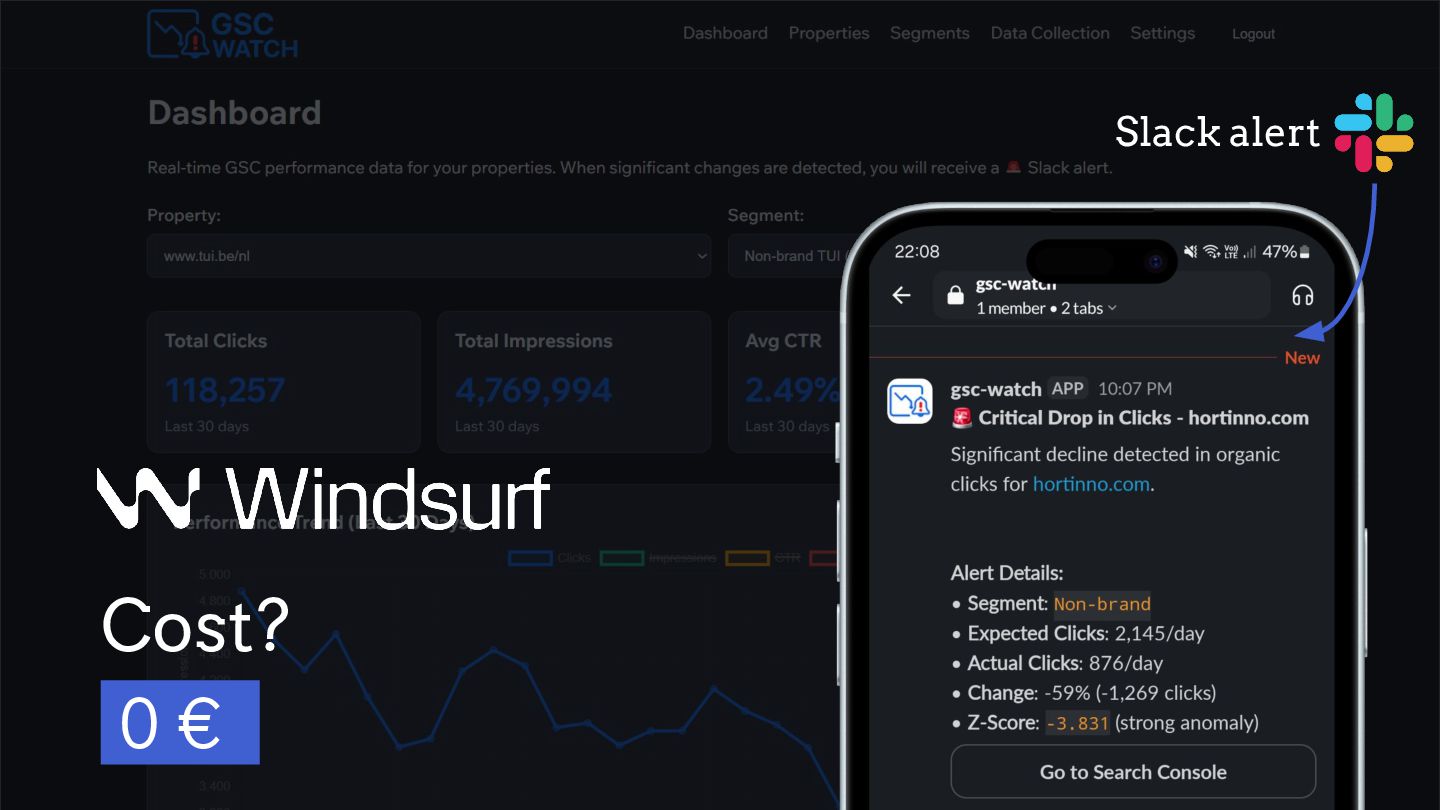Screen dimensions: 1440x810
Task: Open Properties nav item
Action: (x=829, y=33)
